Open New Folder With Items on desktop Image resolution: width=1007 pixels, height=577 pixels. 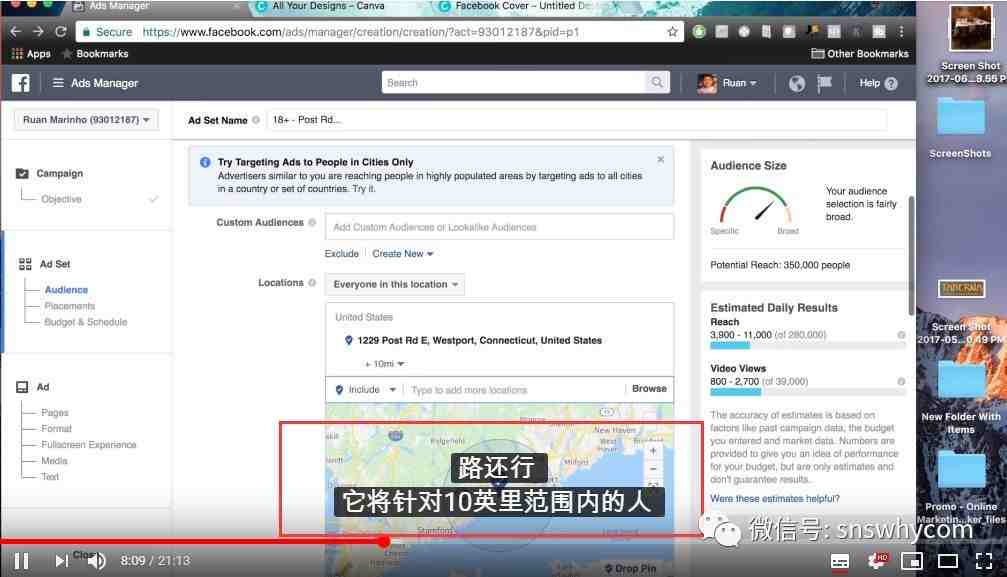point(961,397)
